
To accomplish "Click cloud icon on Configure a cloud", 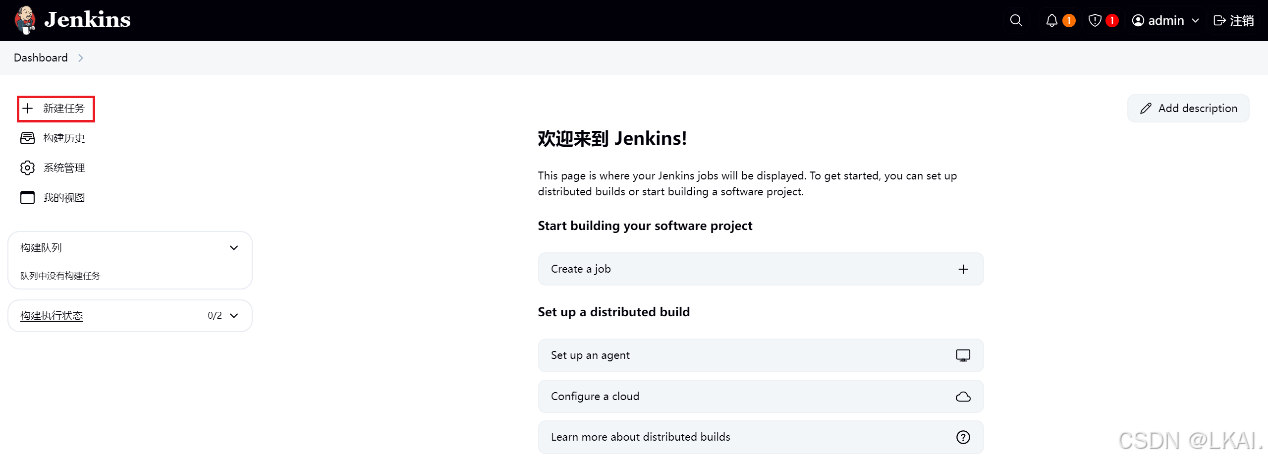I will click(963, 396).
